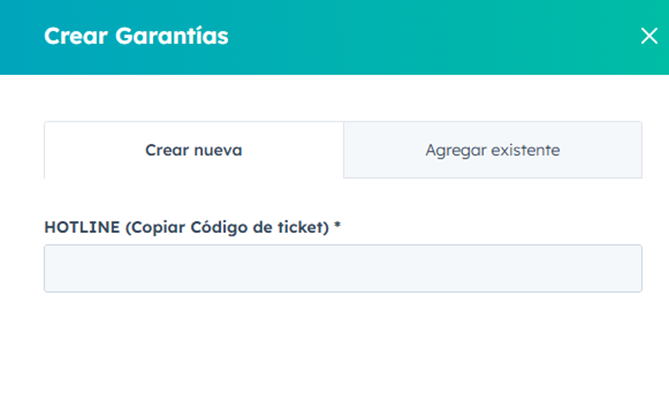The width and height of the screenshot is (669, 409).
Task: Close the Crear Garantías panel
Action: [648, 37]
